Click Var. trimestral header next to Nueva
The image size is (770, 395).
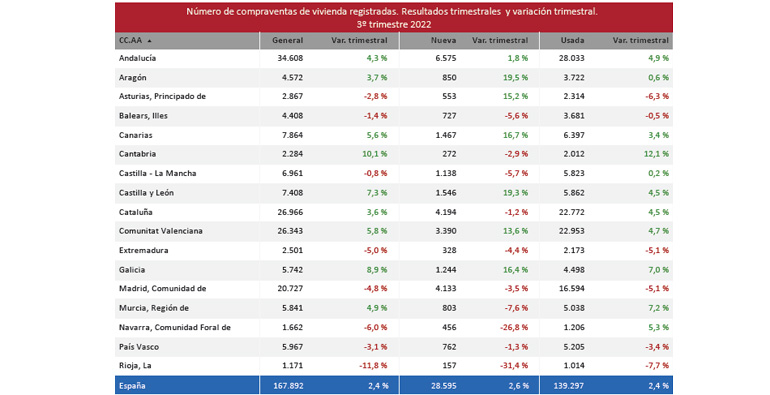pos(500,41)
